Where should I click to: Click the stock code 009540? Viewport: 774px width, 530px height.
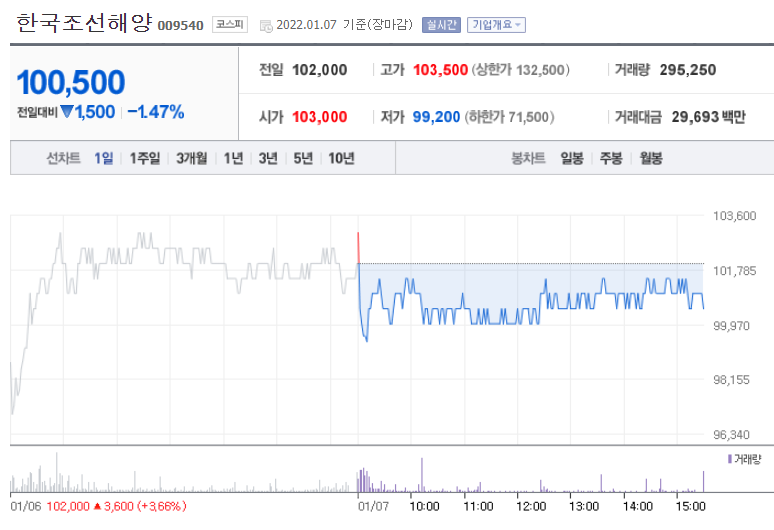click(x=180, y=26)
